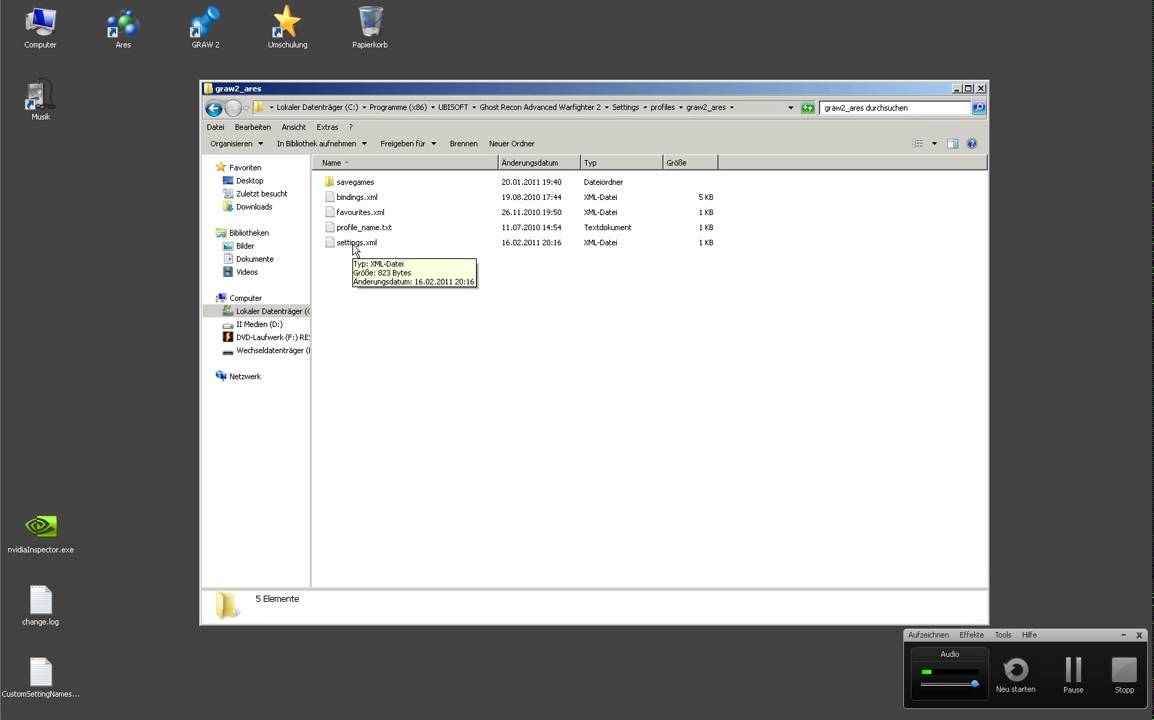
Task: Open the In Bibliothek aufnehmen dropdown
Action: (x=322, y=144)
